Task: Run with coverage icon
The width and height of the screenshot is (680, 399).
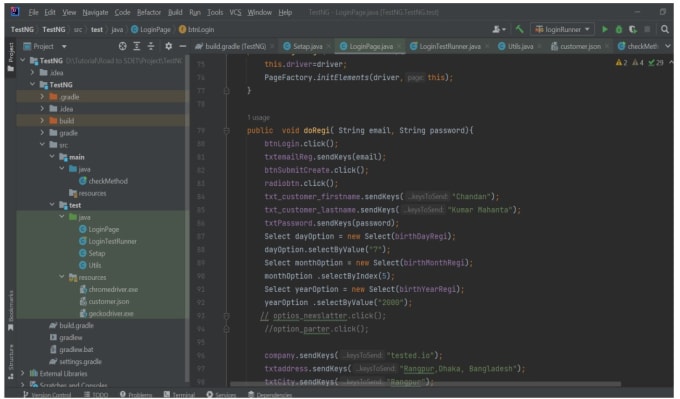Action: point(633,29)
